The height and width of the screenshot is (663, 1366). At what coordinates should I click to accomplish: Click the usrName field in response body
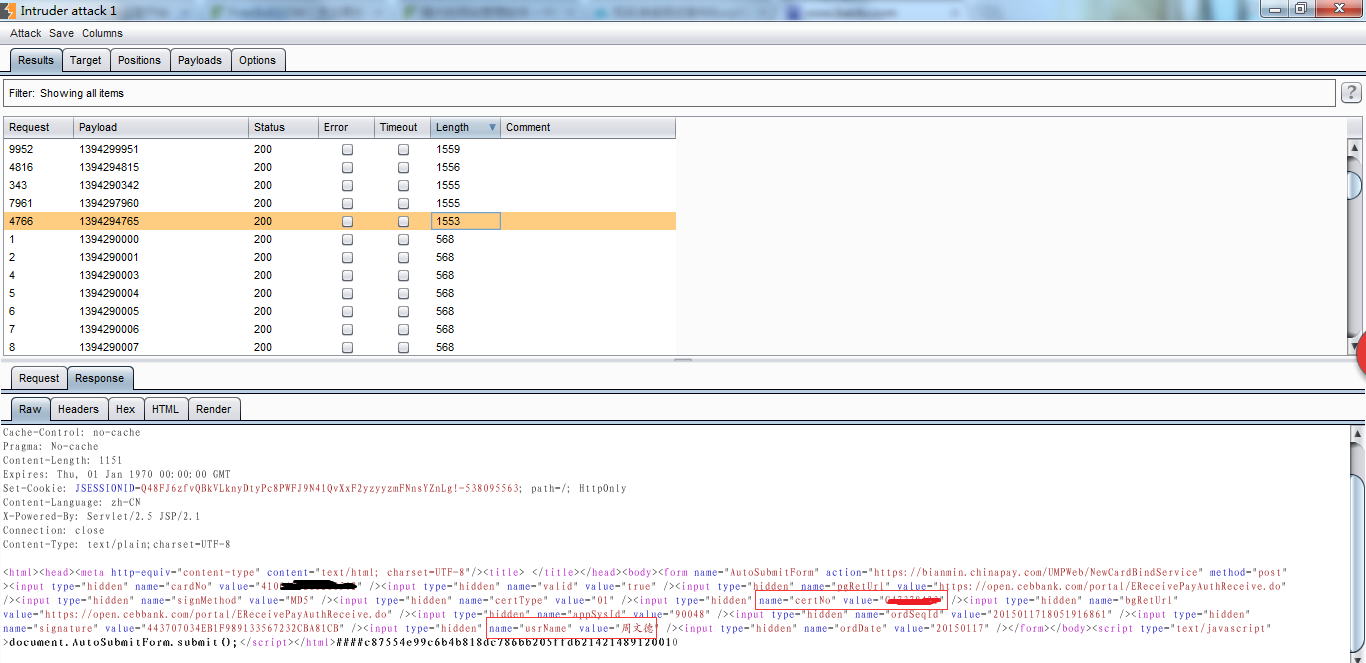(x=571, y=628)
